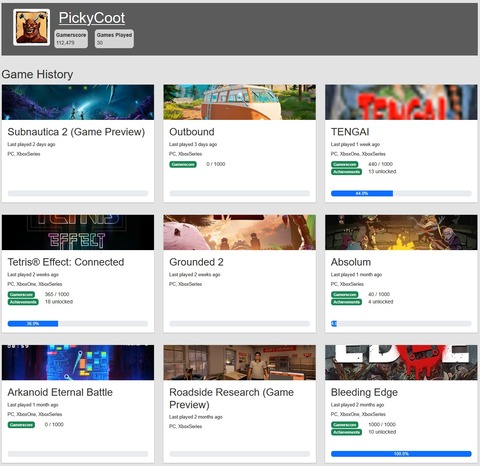Select the Grounded 2 game title

pos(196,262)
